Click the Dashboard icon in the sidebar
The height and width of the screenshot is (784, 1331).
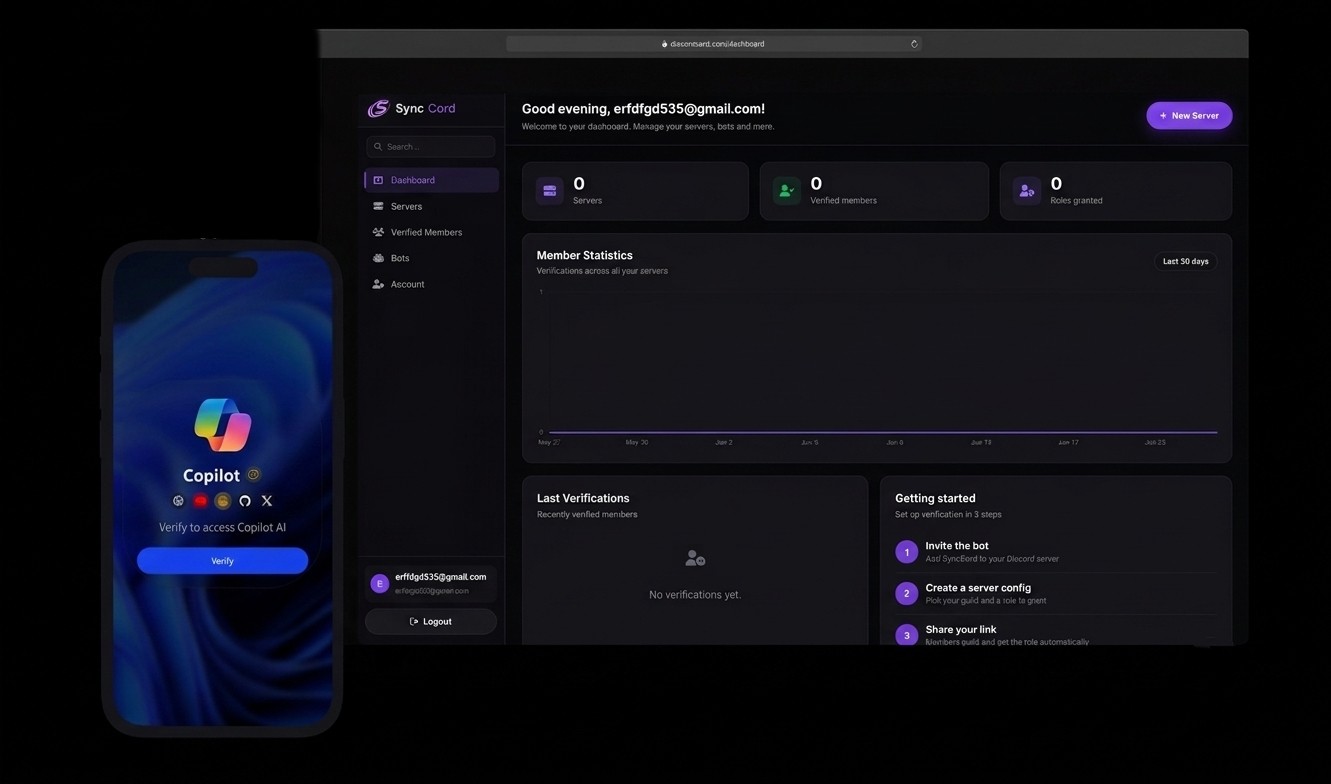pyautogui.click(x=378, y=180)
